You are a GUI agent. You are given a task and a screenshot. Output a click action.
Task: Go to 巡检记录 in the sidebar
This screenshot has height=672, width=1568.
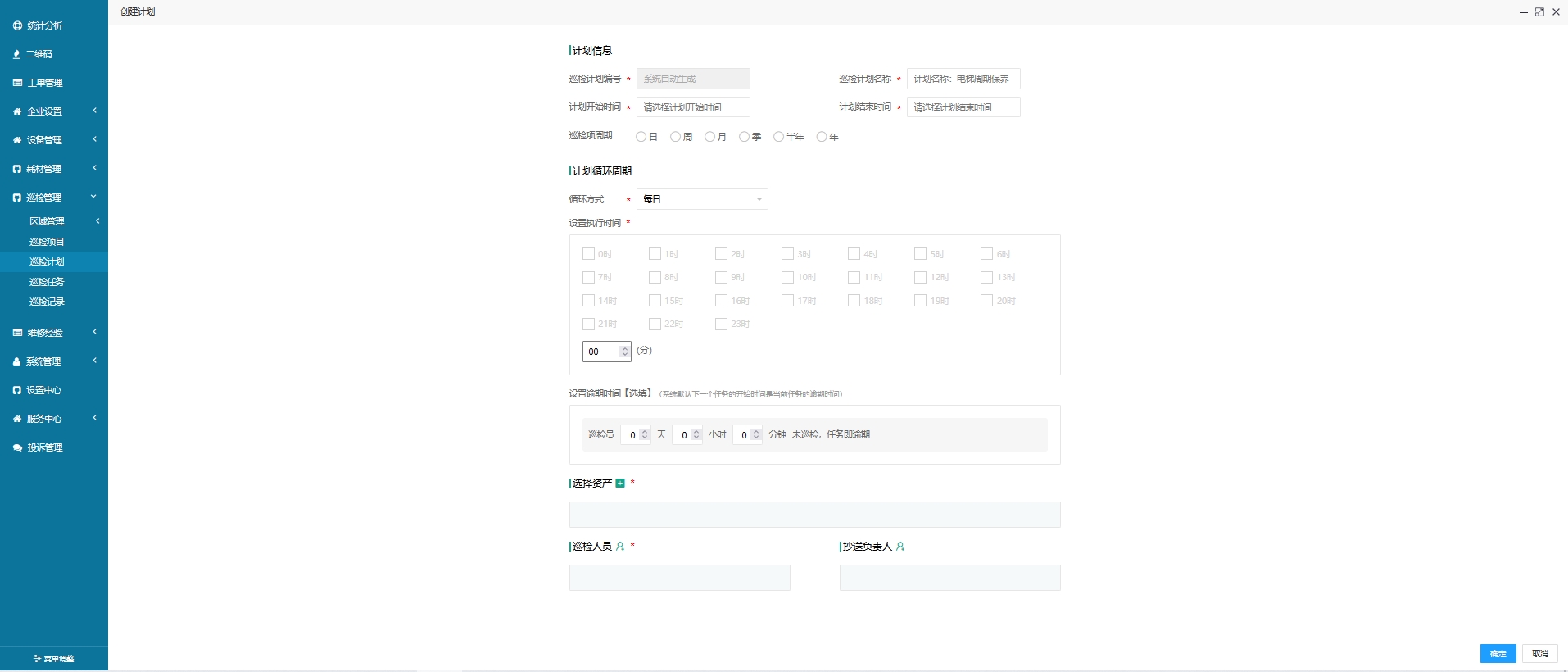[47, 302]
